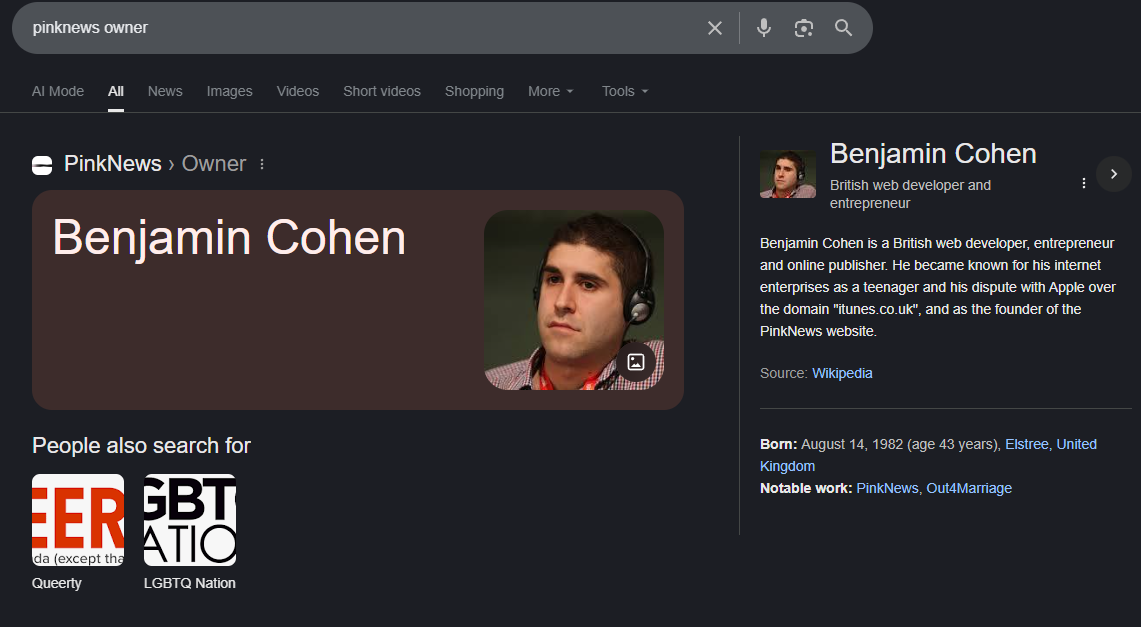This screenshot has width=1141, height=627.
Task: Open small Benjamin Cohen thumbnail in knowledge panel
Action: point(788,174)
